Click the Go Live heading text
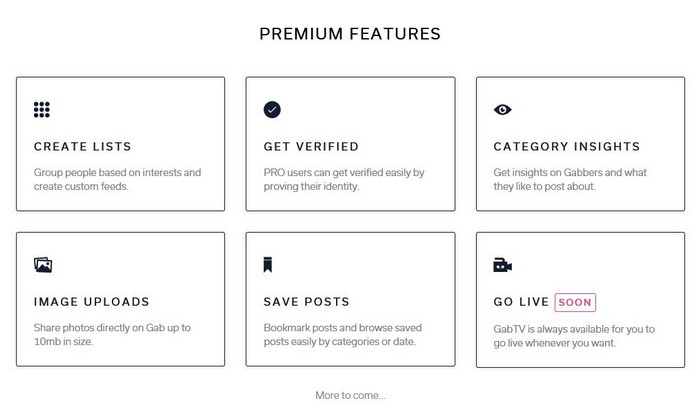The height and width of the screenshot is (408, 699). [520, 302]
